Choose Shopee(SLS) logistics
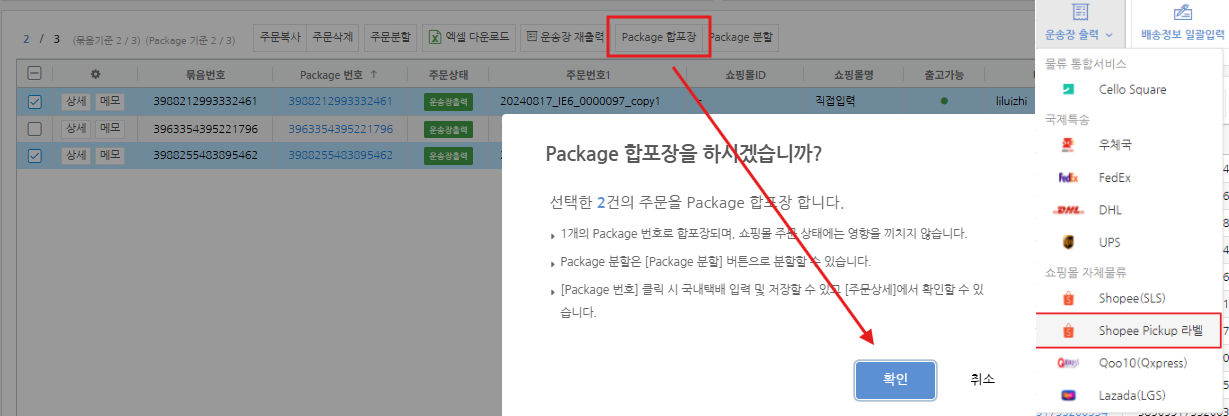 pyautogui.click(x=1131, y=298)
